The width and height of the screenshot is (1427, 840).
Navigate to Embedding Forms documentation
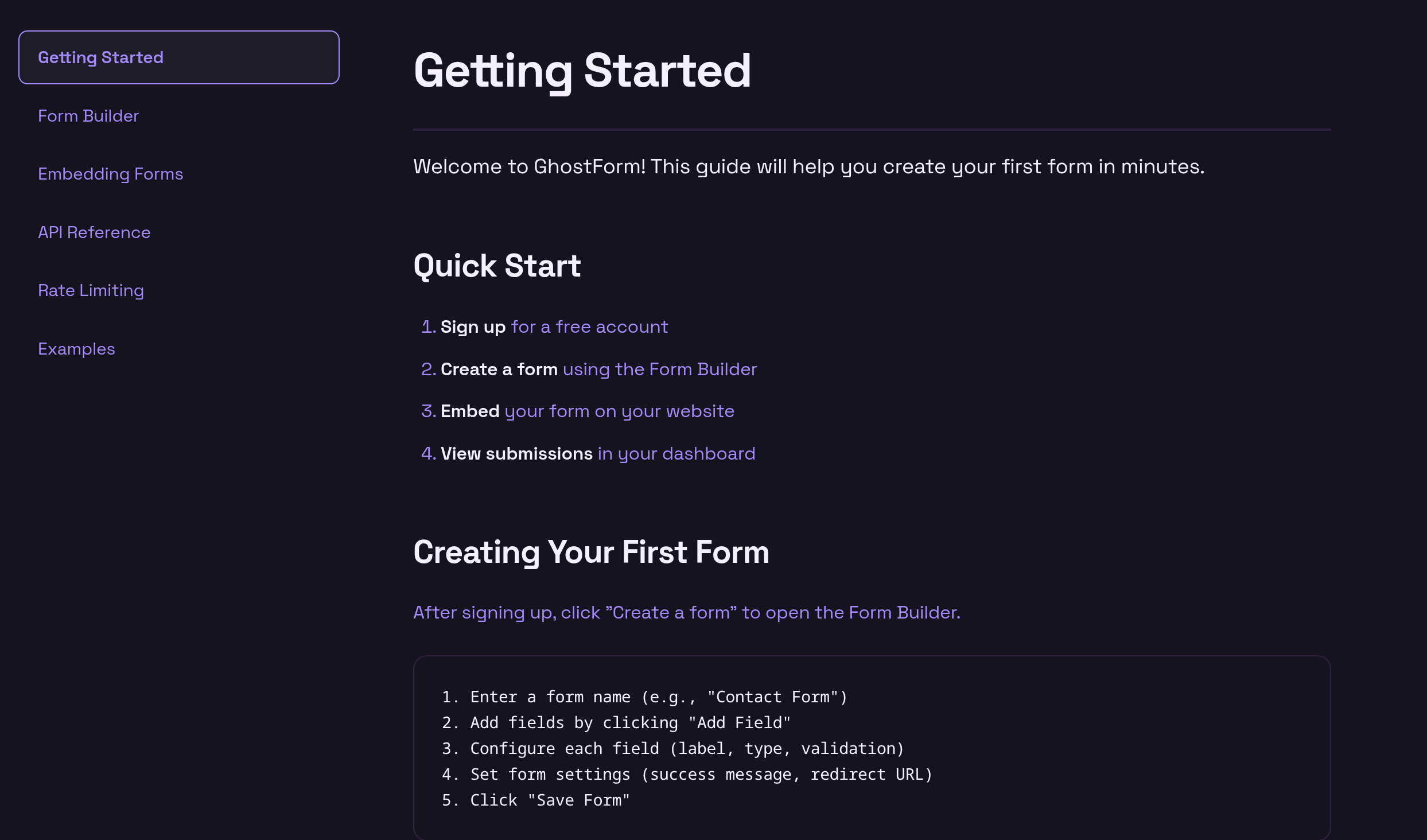click(x=111, y=174)
